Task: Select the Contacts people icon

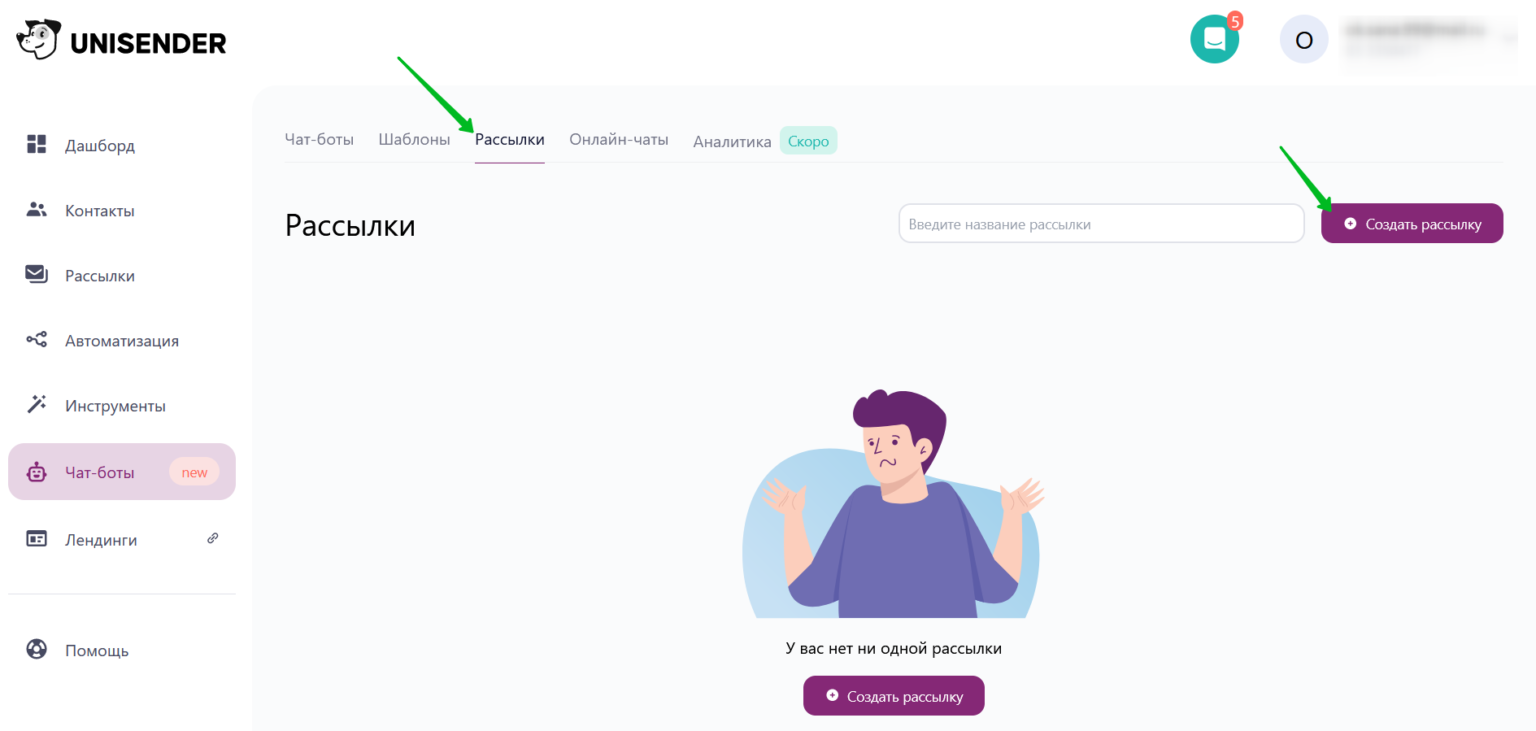Action: click(37, 210)
